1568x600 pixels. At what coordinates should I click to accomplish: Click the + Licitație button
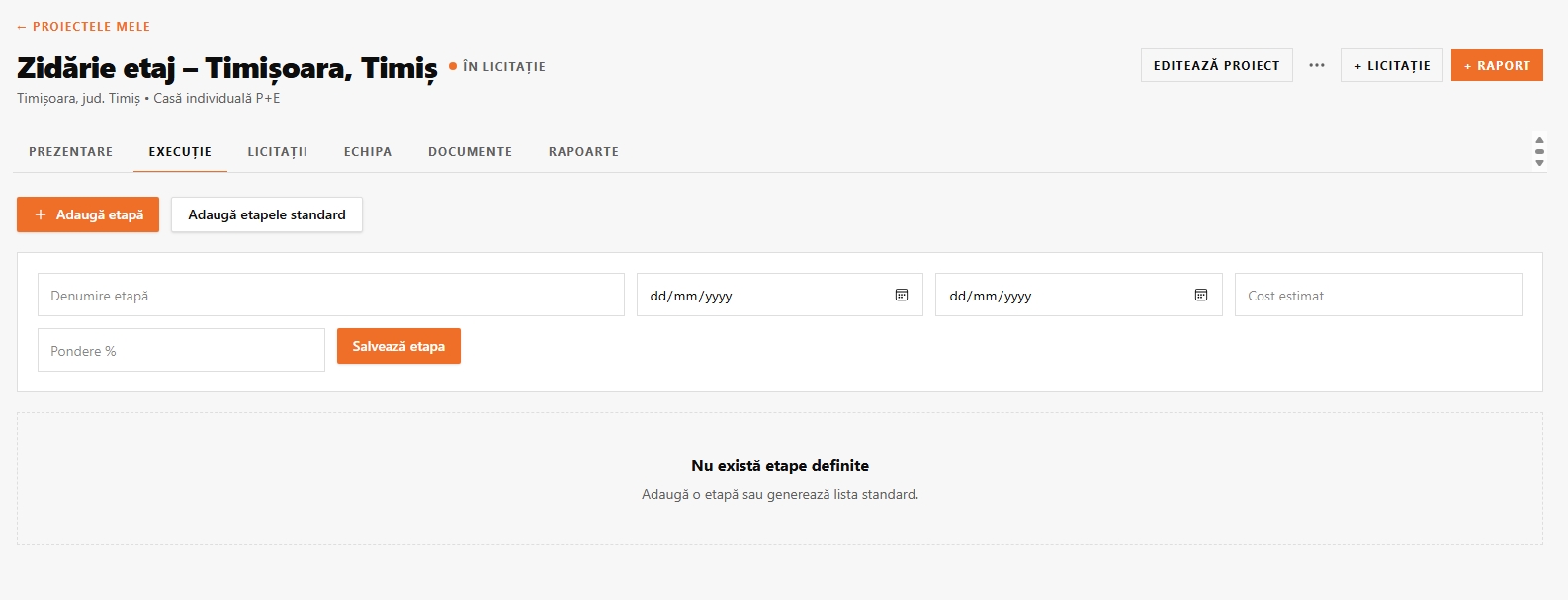(x=1392, y=65)
